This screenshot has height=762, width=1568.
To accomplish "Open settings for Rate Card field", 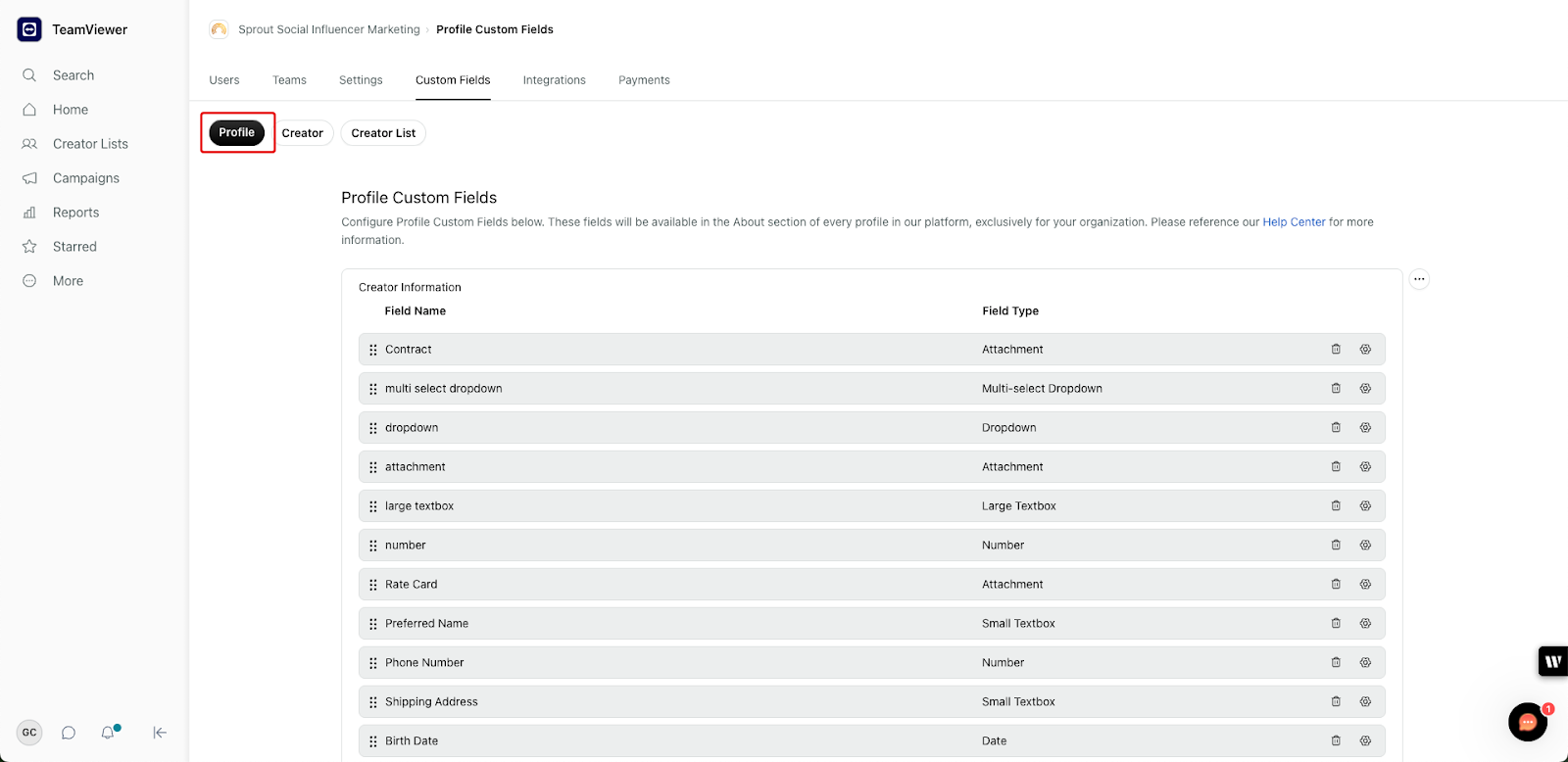I will (x=1365, y=585).
